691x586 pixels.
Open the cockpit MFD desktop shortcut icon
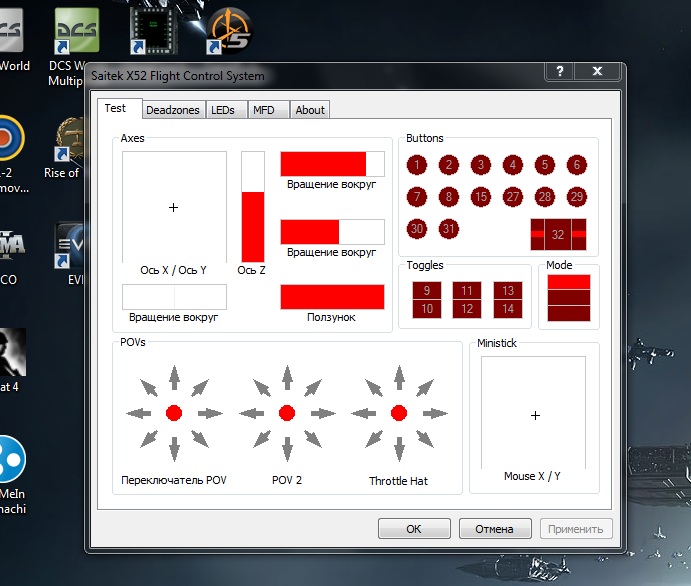(153, 31)
